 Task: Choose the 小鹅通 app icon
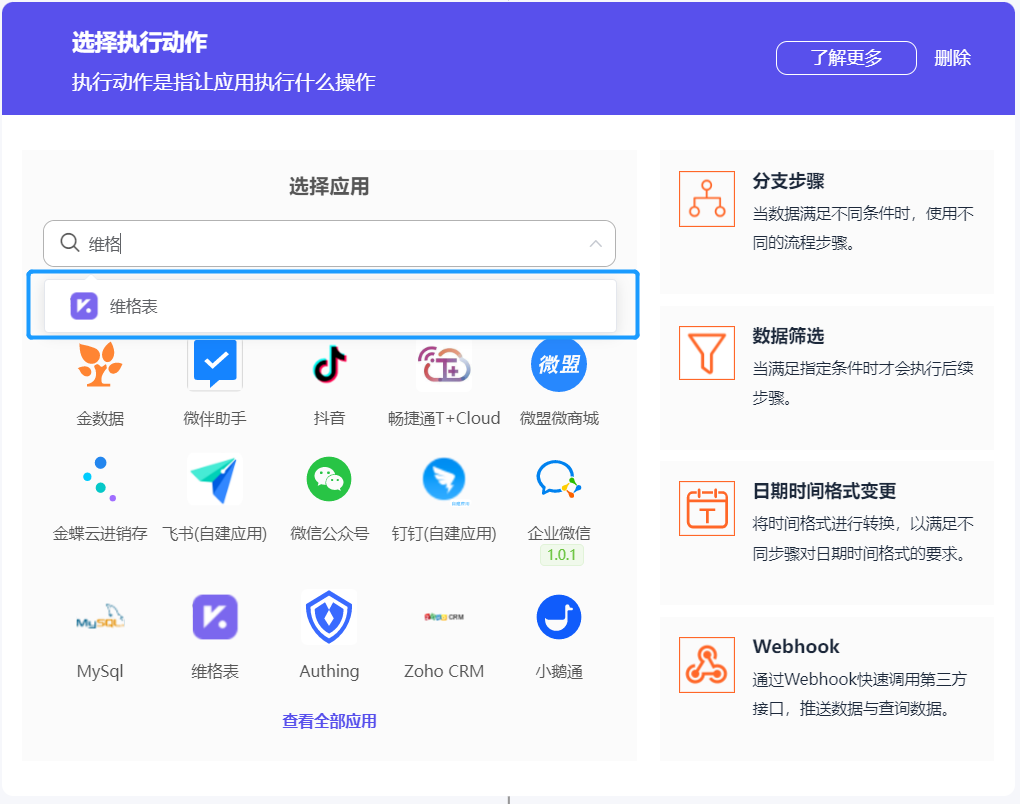tap(559, 617)
